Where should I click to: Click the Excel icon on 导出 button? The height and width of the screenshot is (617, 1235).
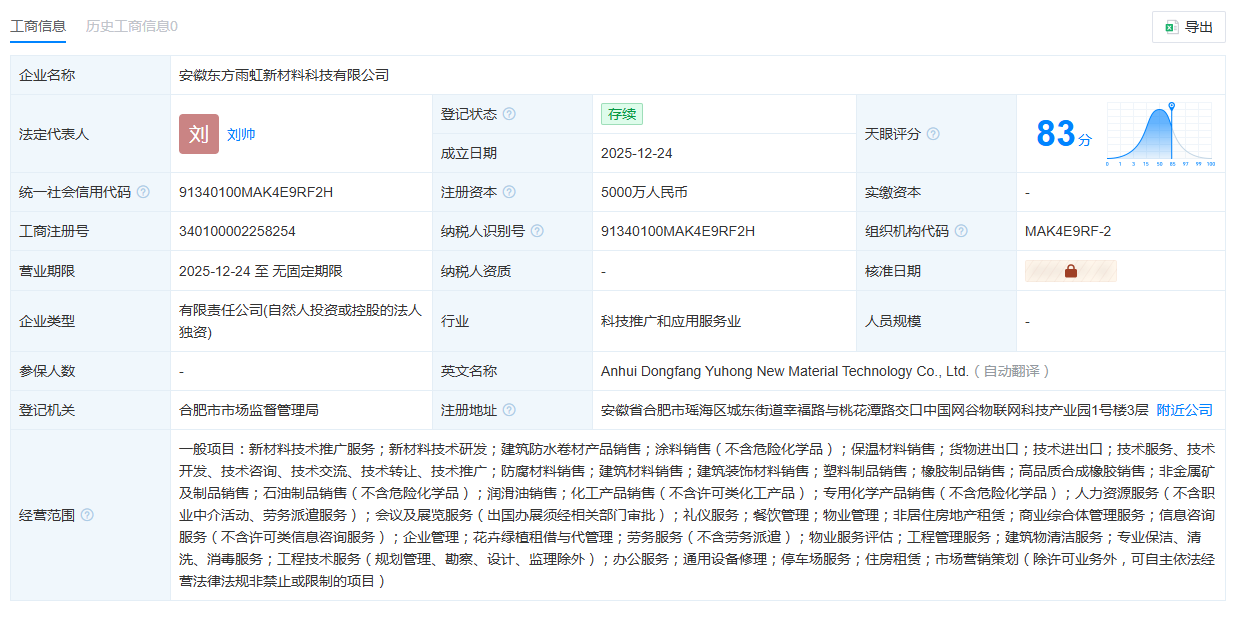(1171, 27)
